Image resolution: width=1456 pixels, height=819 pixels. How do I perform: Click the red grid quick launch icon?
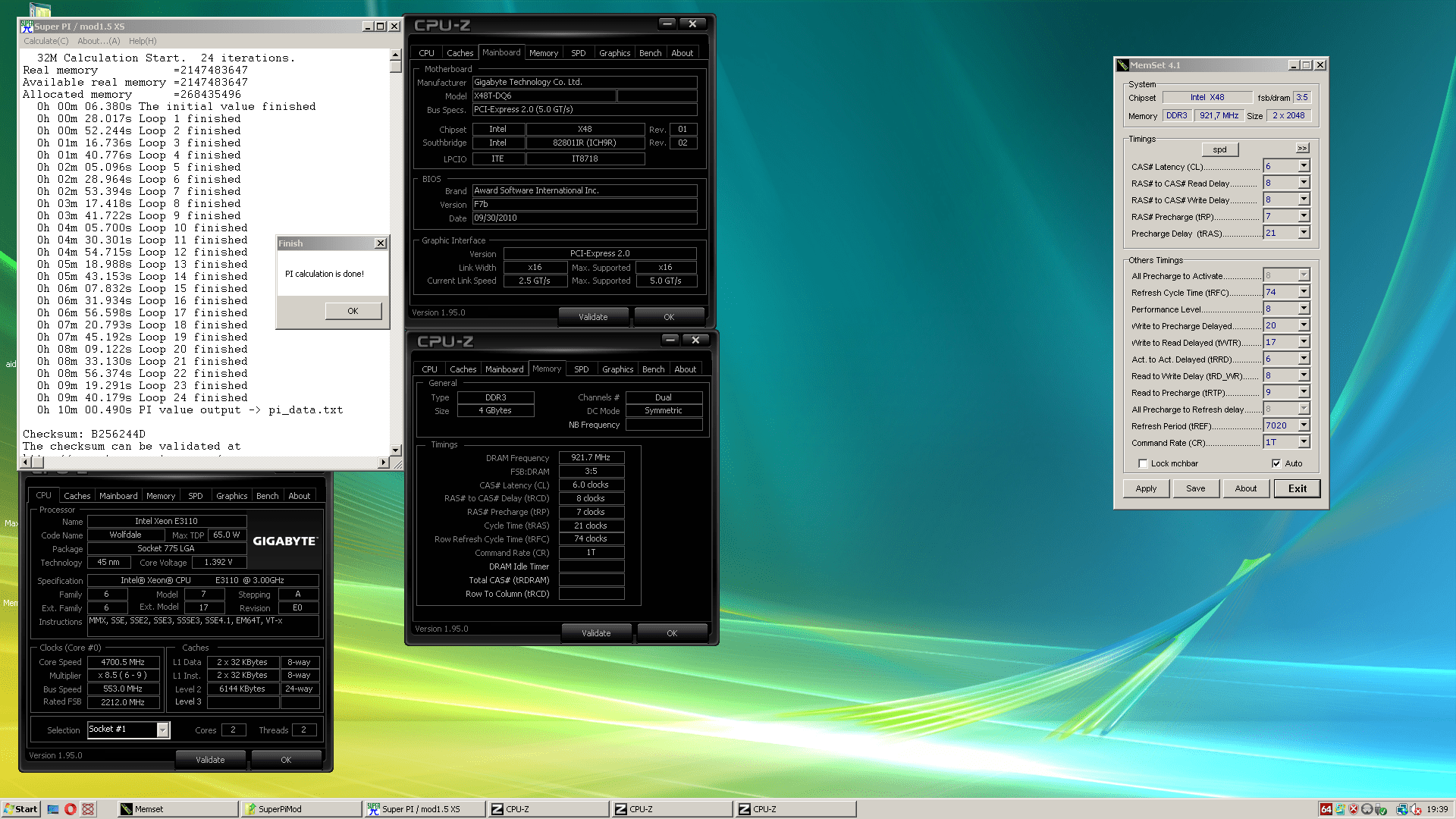88,809
